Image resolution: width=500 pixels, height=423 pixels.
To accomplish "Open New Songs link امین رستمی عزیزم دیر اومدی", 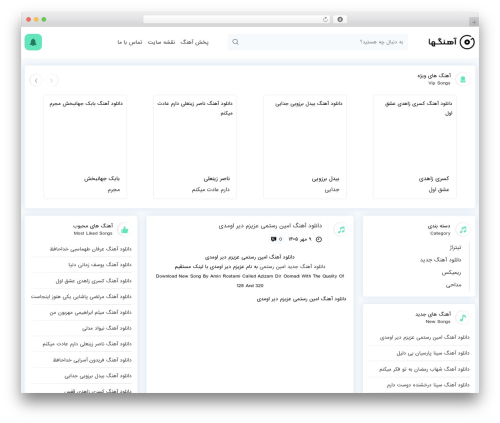I will pos(424,337).
